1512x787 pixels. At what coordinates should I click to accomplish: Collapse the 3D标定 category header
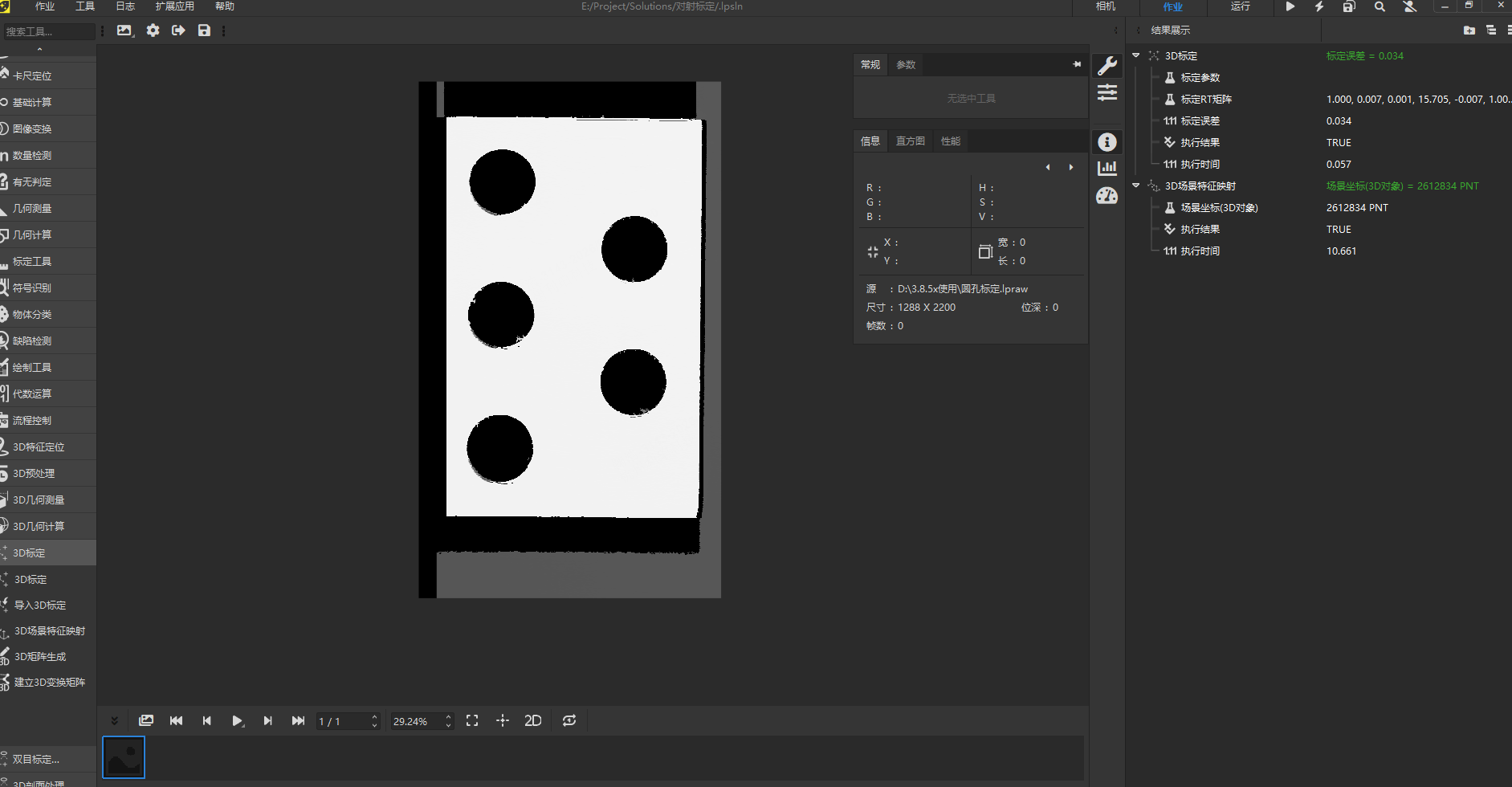point(48,553)
